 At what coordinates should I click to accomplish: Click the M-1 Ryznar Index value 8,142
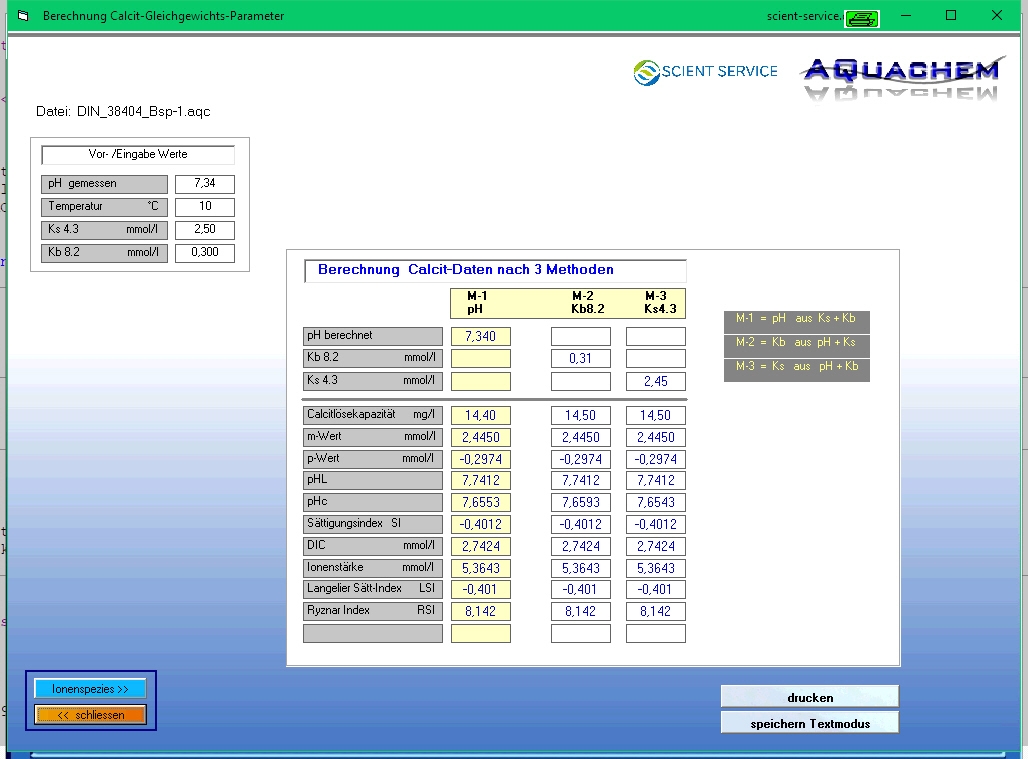[x=481, y=612]
